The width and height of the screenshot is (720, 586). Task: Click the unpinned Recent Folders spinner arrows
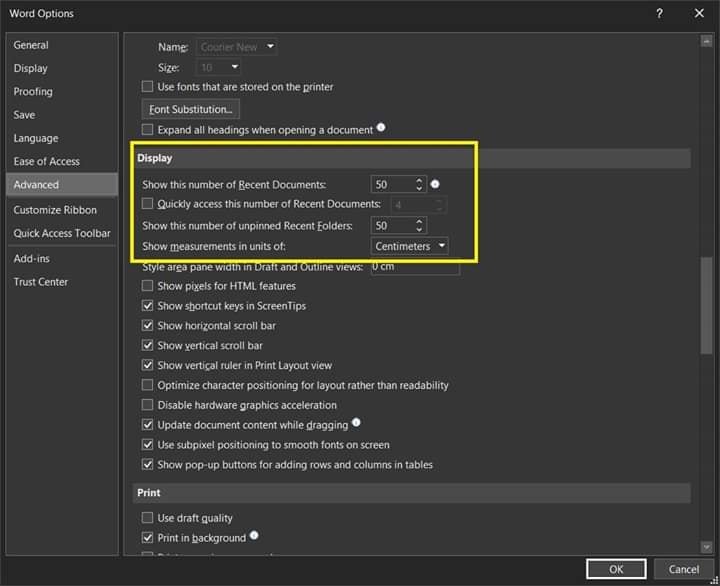point(419,225)
